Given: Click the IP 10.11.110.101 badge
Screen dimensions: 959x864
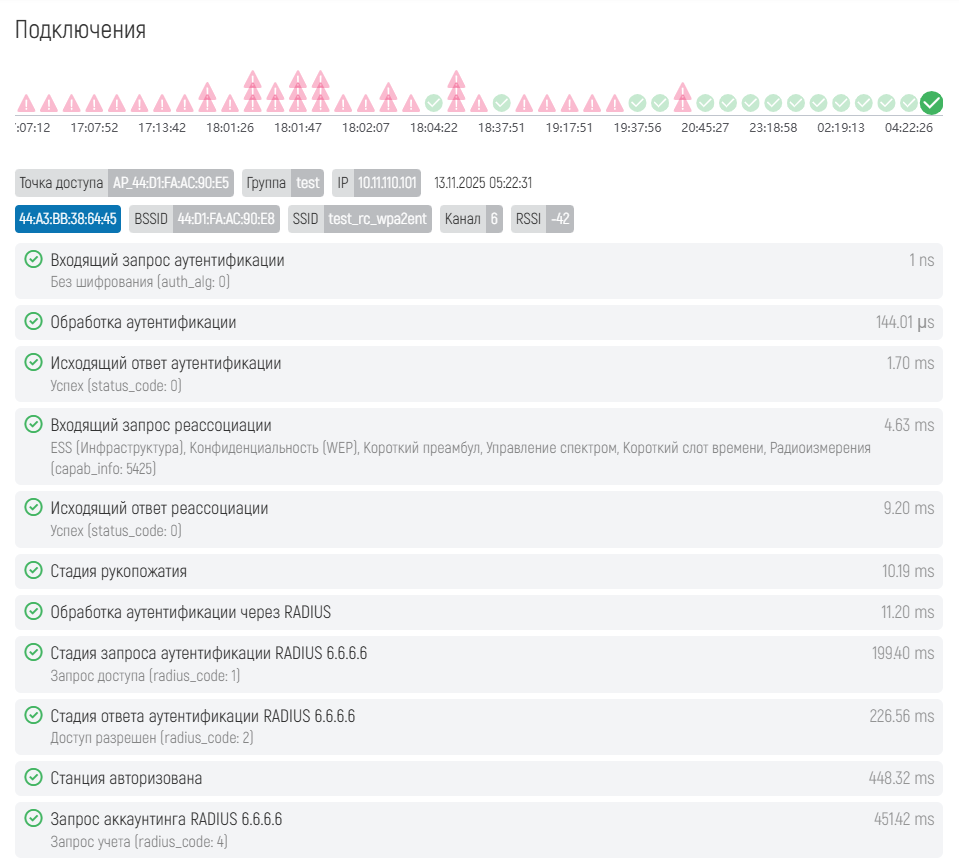Looking at the screenshot, I should (377, 184).
